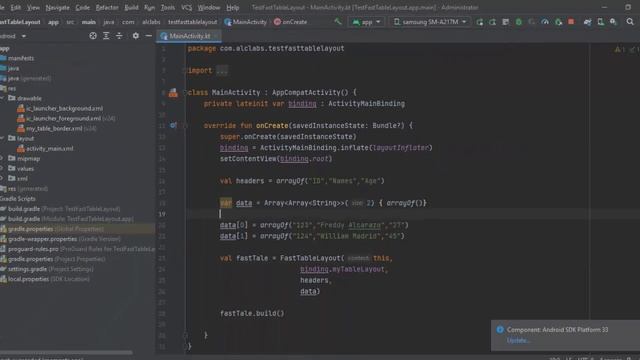Expand the xml folder
Viewport: 640px width, 360px height.
2,178
